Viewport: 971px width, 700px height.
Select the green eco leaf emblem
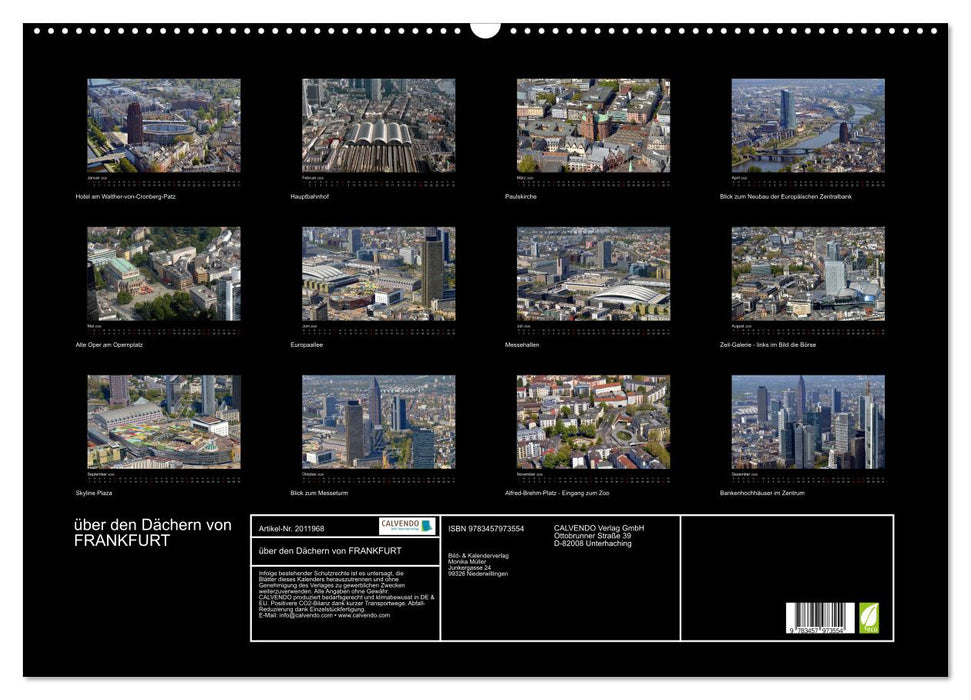click(870, 616)
